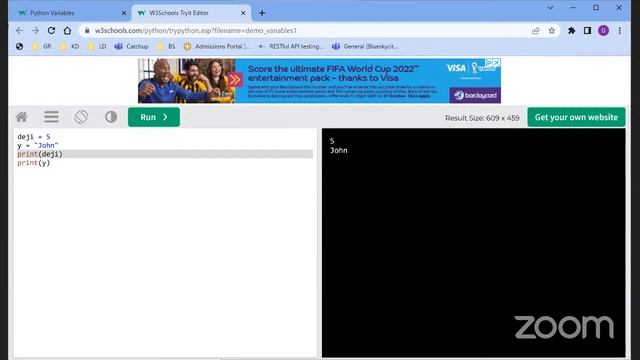Toggle dark theme with contrast icon

(111, 117)
